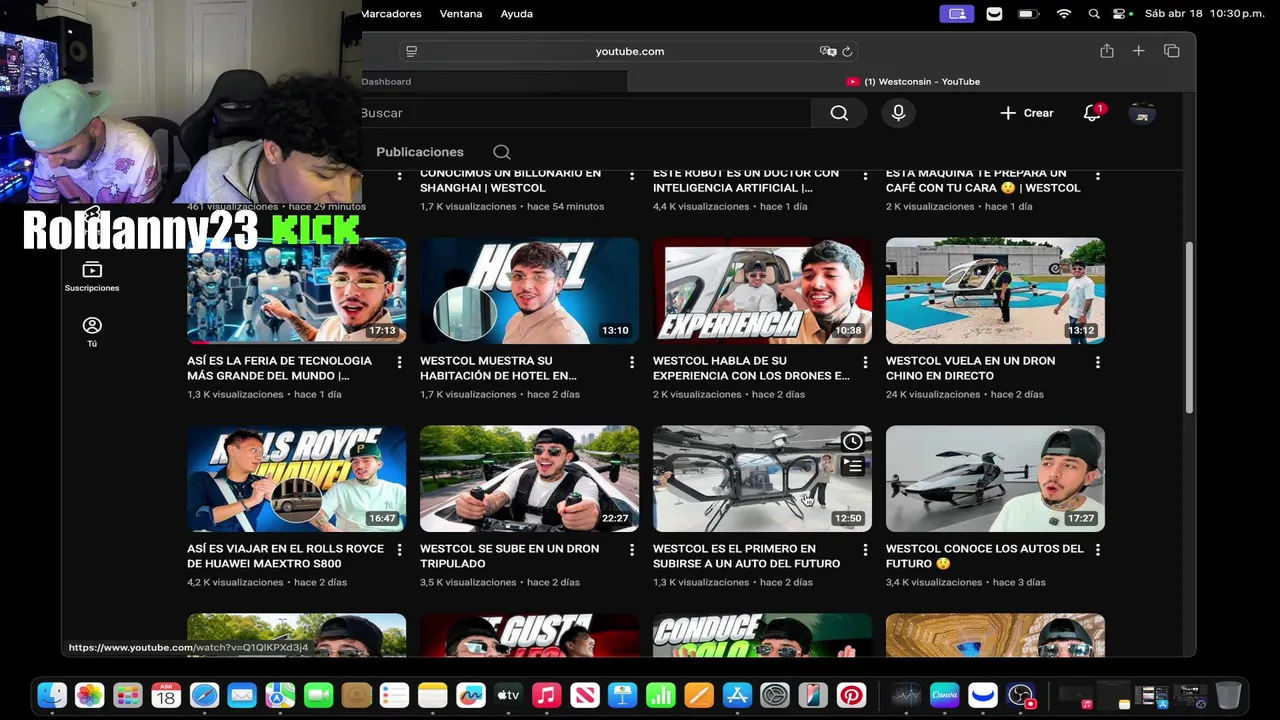The width and height of the screenshot is (1280, 720).
Task: Open the options menu for ESTA MAQUINA TE PREPARA UN CAFÉ
Action: (1097, 175)
